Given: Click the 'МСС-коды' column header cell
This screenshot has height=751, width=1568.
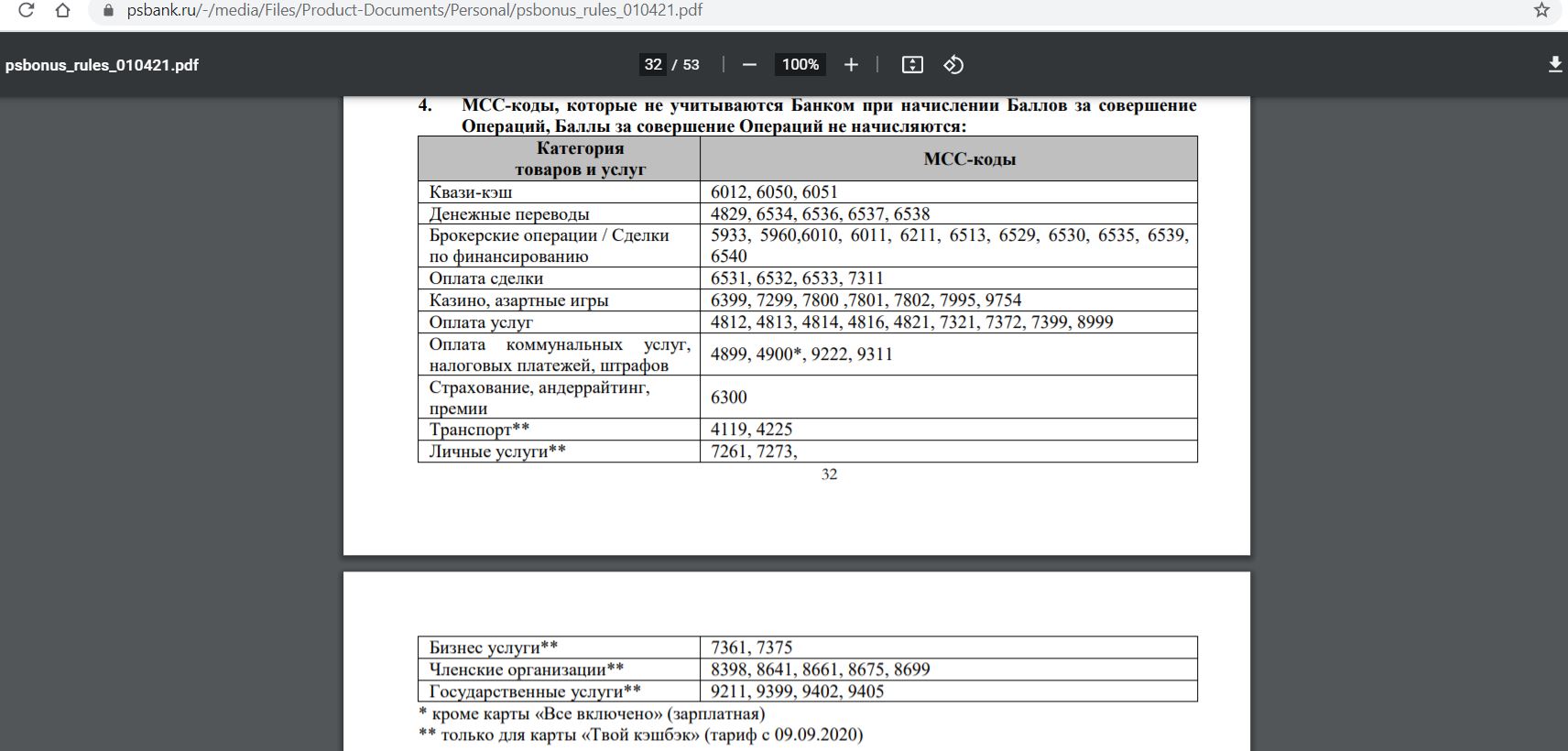Looking at the screenshot, I should [x=969, y=159].
